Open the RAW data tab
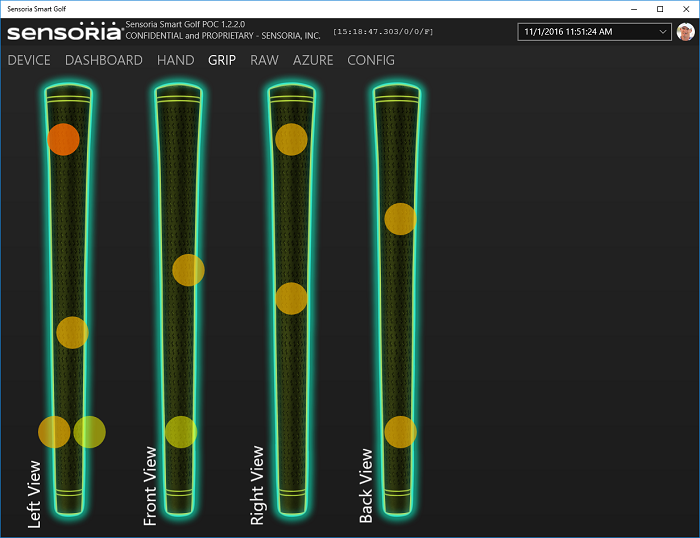 [x=264, y=60]
